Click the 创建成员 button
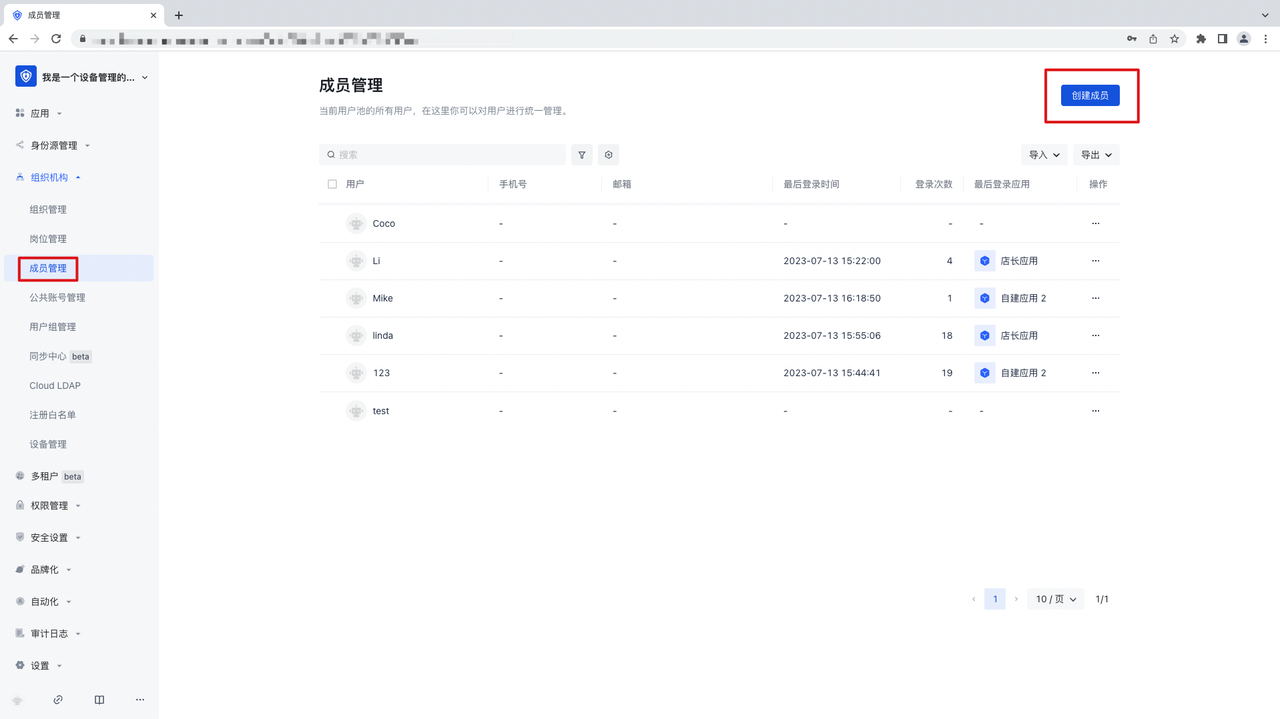This screenshot has width=1280, height=719. (1090, 95)
